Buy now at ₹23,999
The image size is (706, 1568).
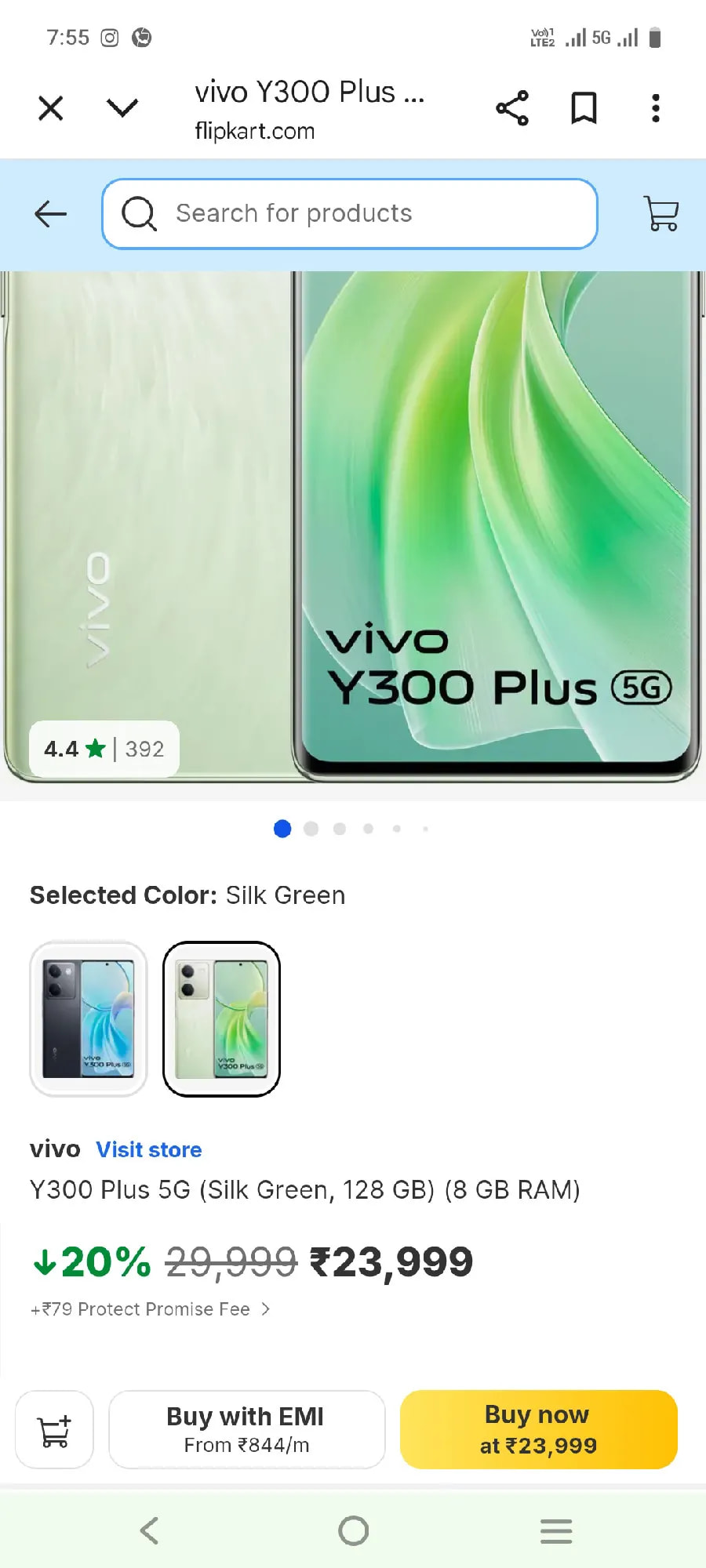coord(539,1429)
